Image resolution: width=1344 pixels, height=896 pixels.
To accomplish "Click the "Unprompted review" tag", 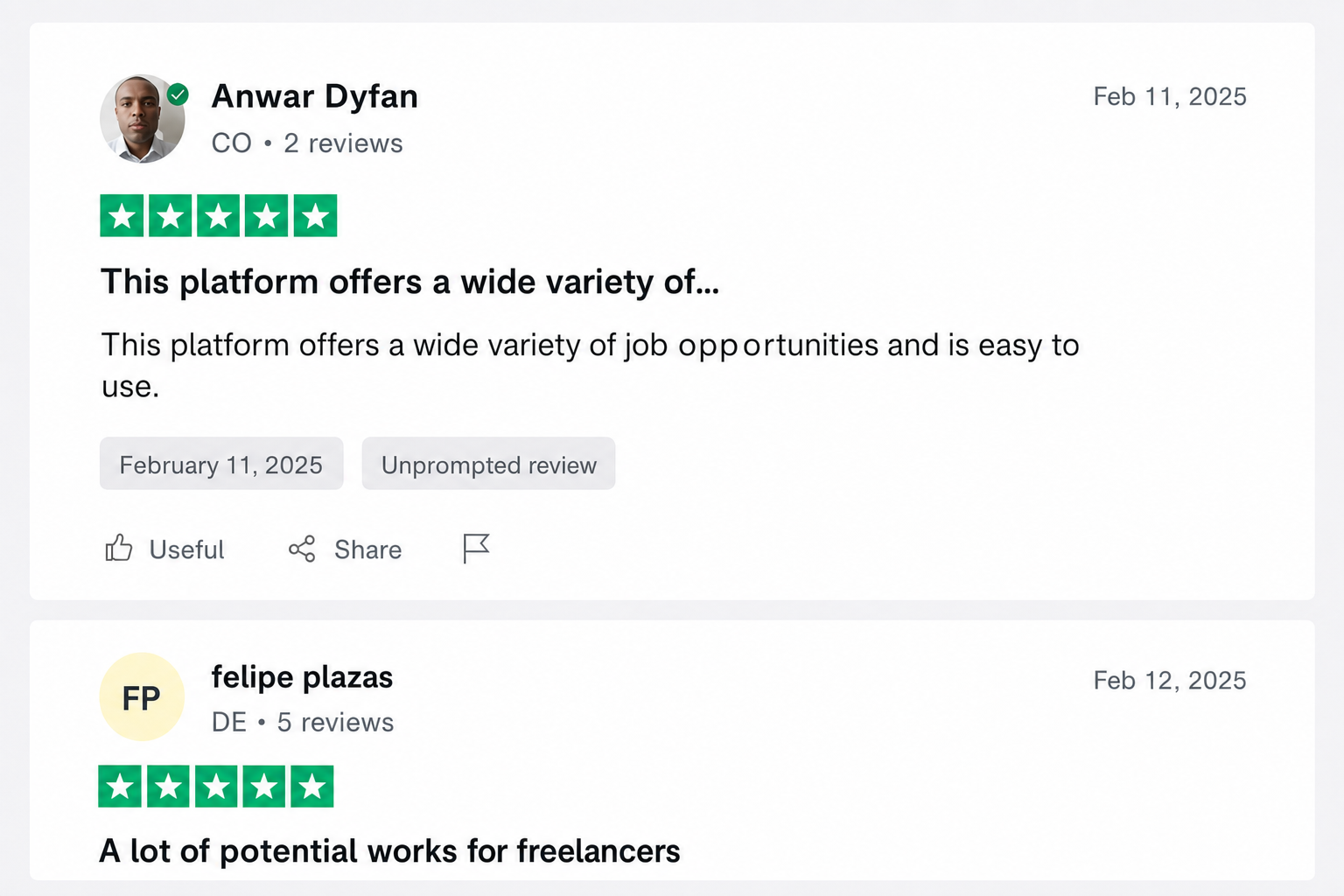I will tap(488, 464).
